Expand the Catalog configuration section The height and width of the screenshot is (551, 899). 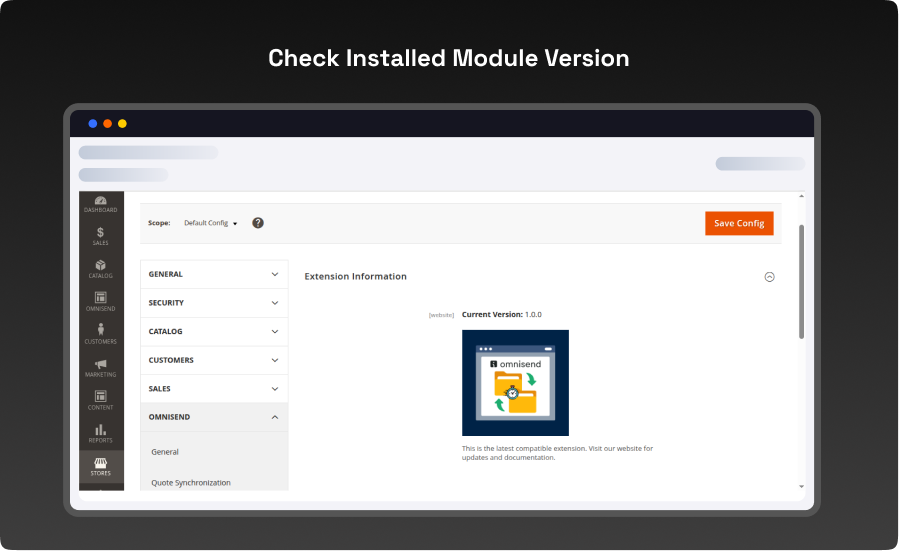pyautogui.click(x=214, y=331)
